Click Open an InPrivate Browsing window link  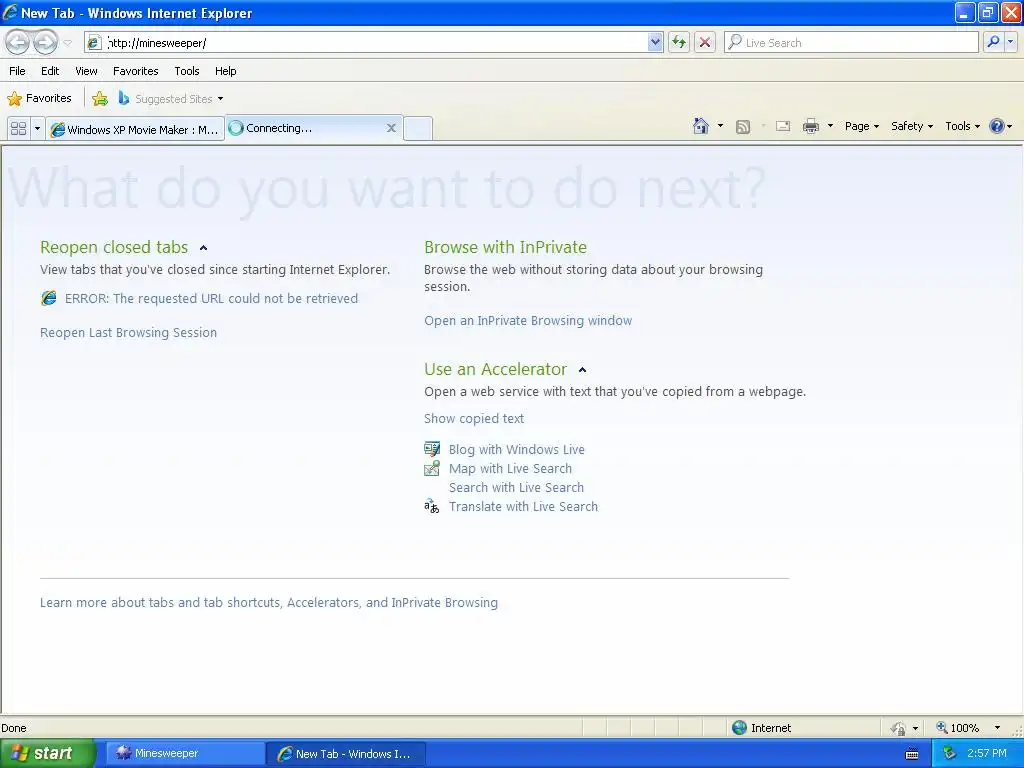[528, 321]
